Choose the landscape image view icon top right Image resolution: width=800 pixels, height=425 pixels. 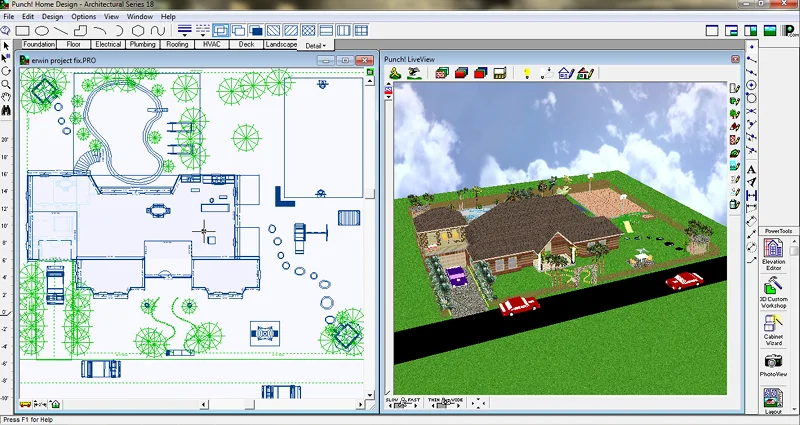pyautogui.click(x=770, y=31)
